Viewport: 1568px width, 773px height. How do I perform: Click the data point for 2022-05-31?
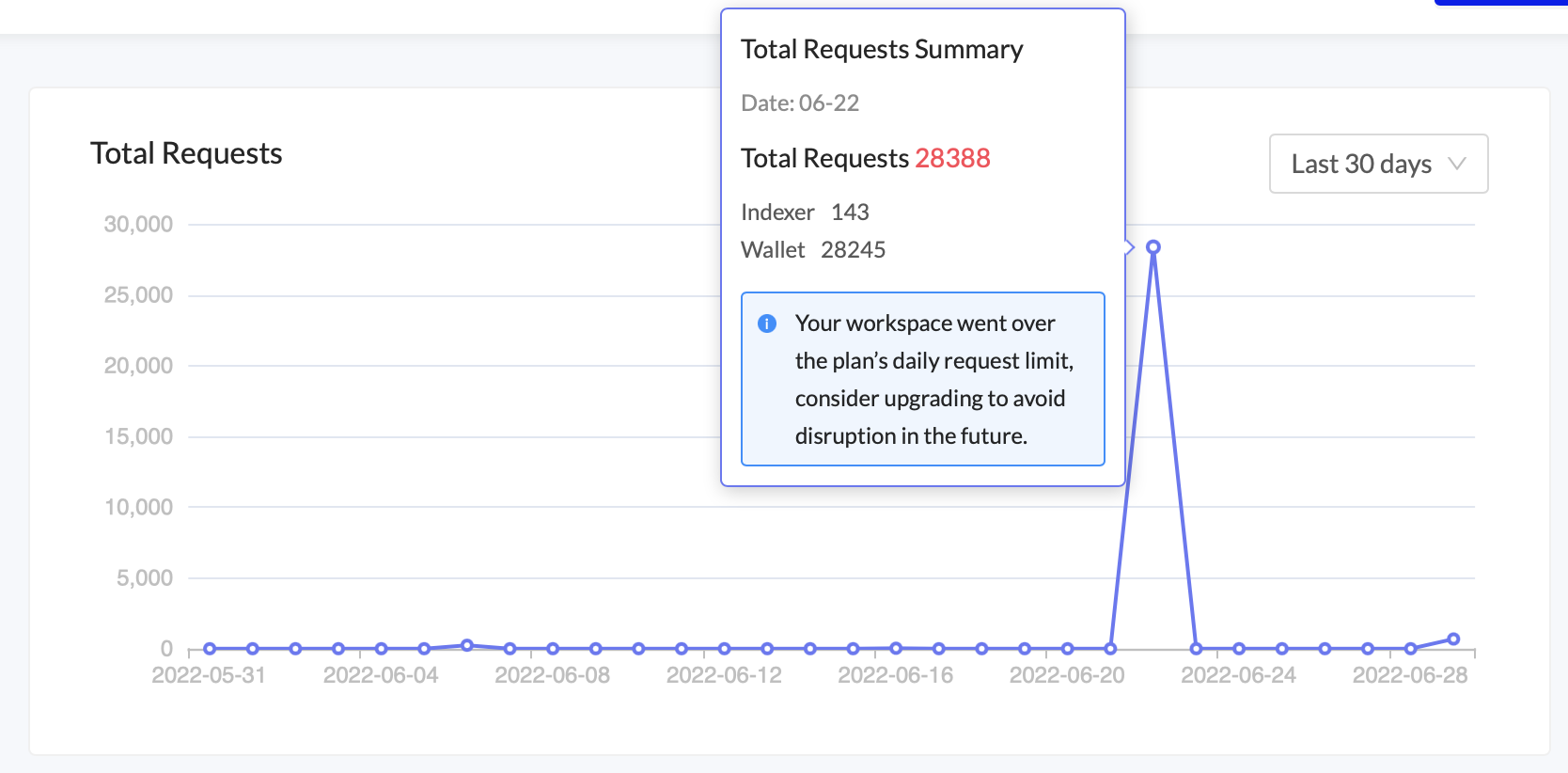(x=210, y=649)
